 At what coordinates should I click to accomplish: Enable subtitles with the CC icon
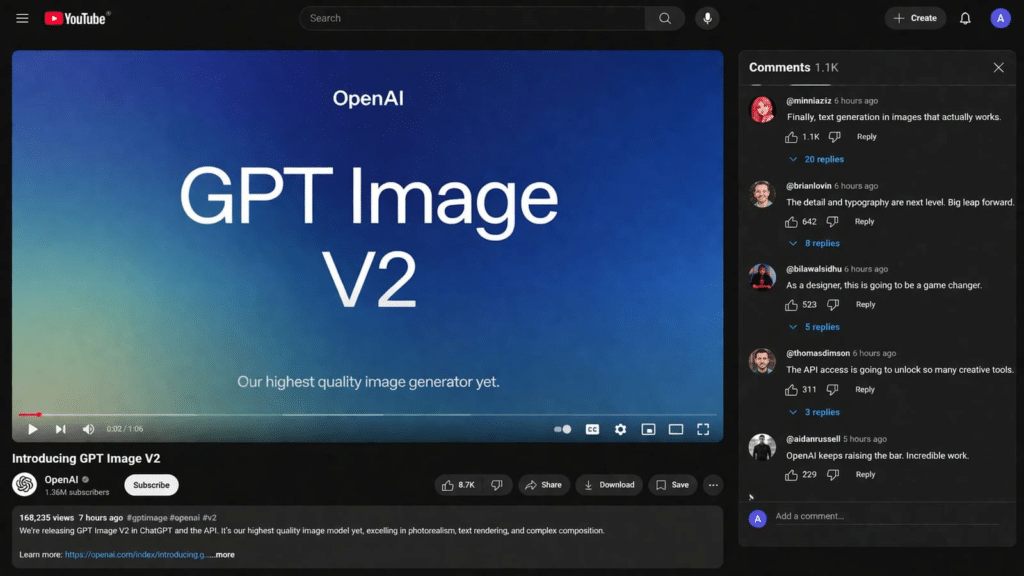[592, 428]
